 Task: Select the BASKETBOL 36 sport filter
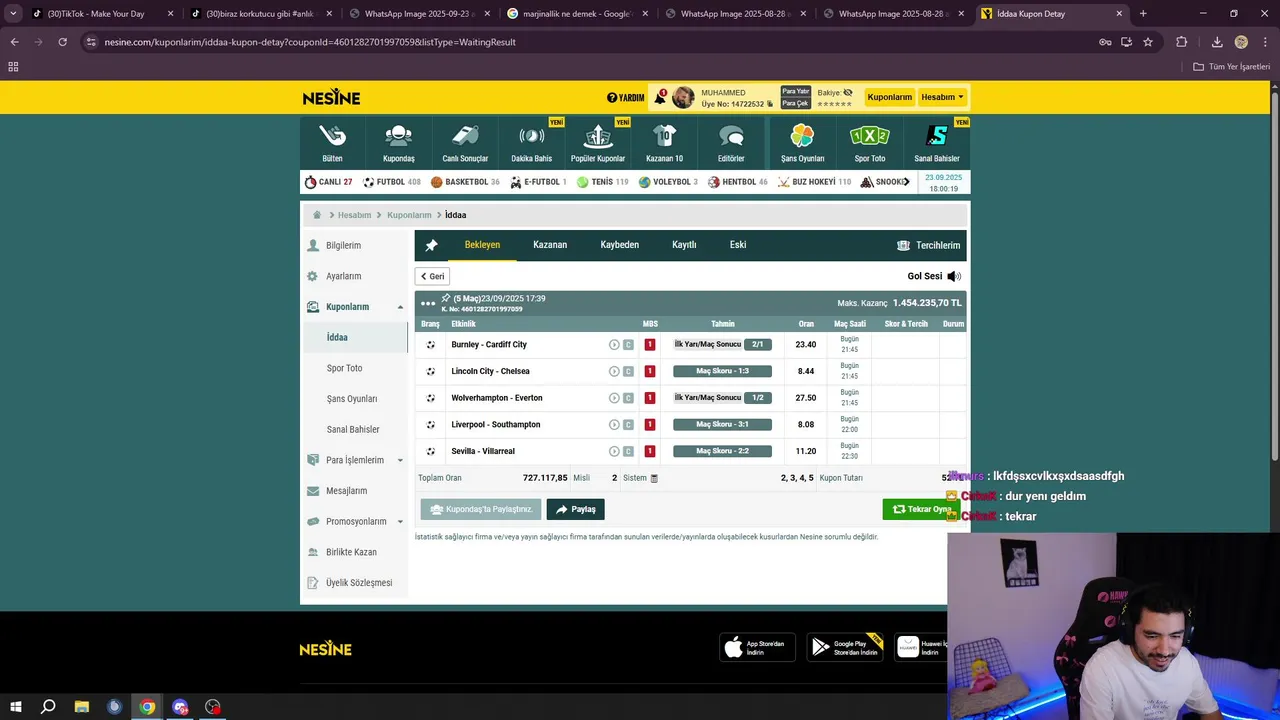coord(465,182)
